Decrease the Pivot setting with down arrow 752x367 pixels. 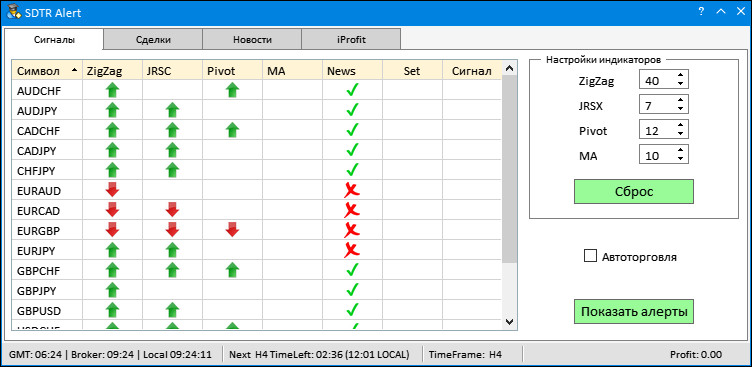click(680, 134)
